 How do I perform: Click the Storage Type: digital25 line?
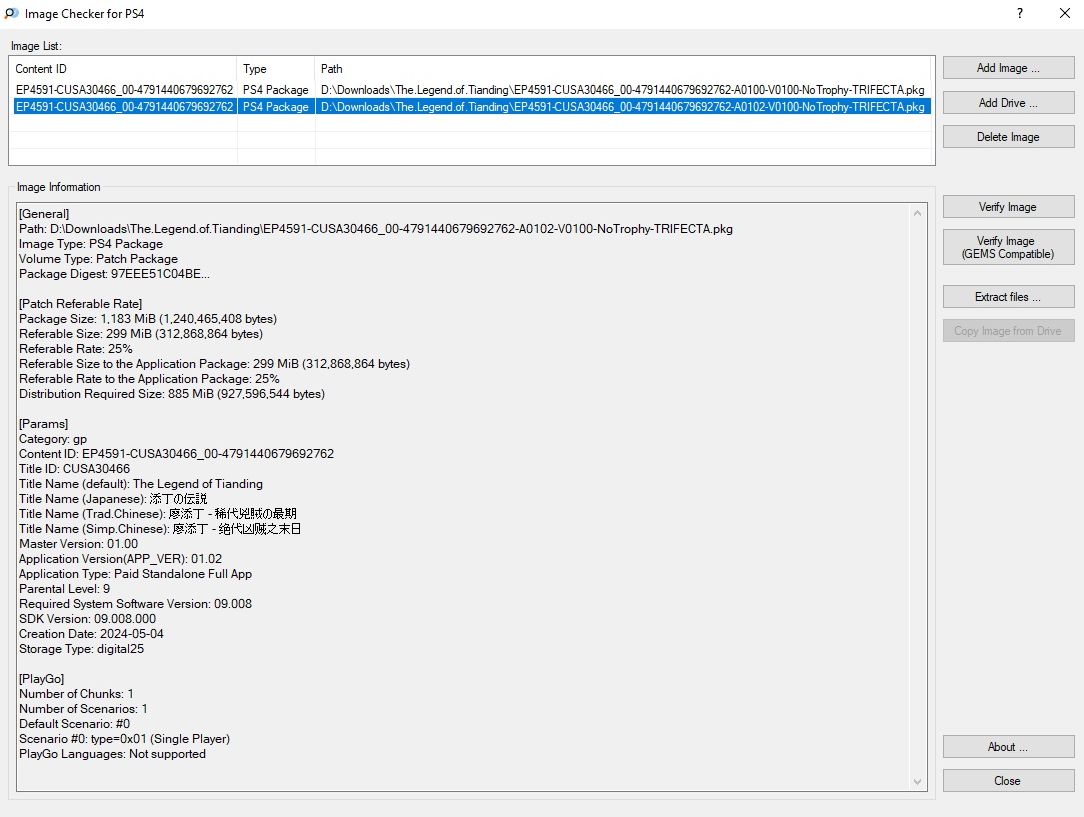(81, 648)
